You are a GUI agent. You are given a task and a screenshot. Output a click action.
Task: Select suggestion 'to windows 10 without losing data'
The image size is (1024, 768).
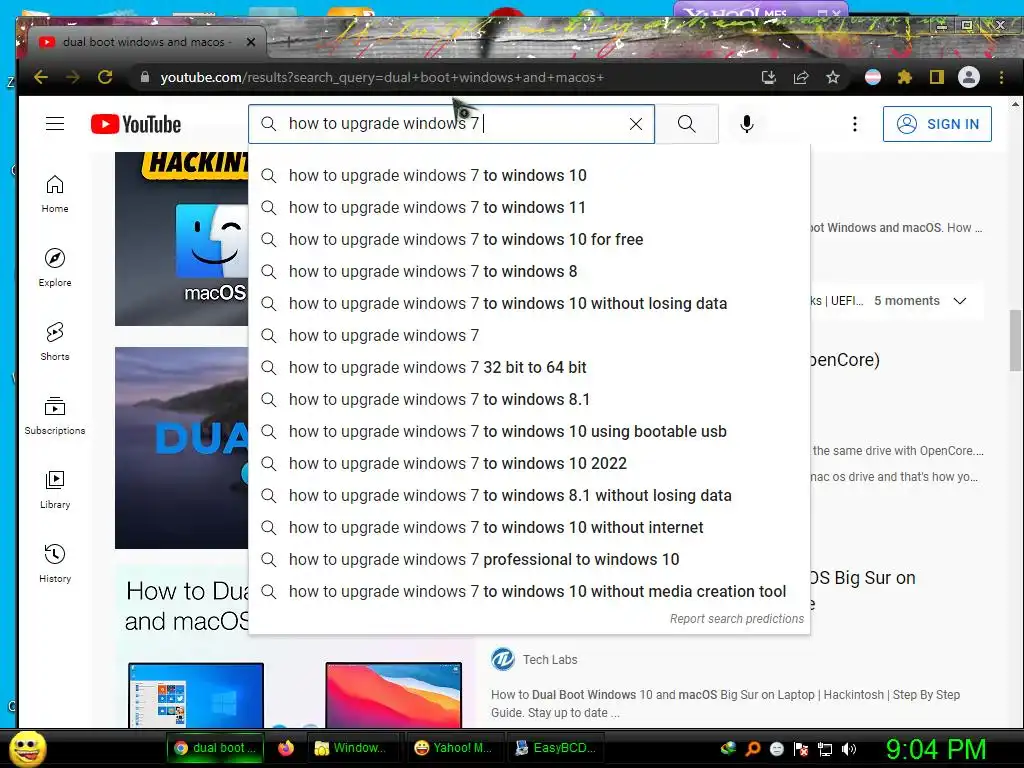pyautogui.click(x=529, y=303)
